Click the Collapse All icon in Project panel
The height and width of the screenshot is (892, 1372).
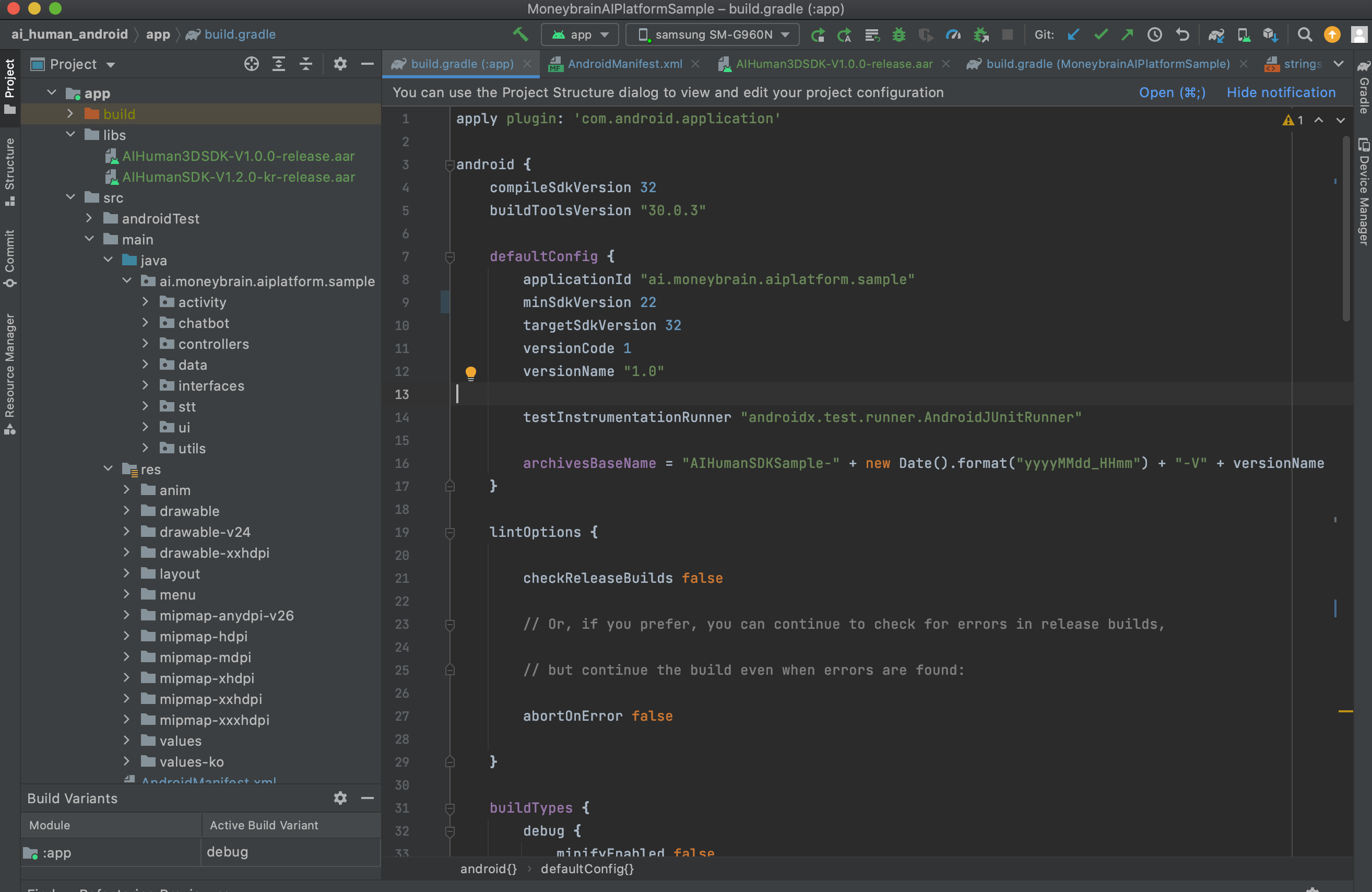click(305, 64)
